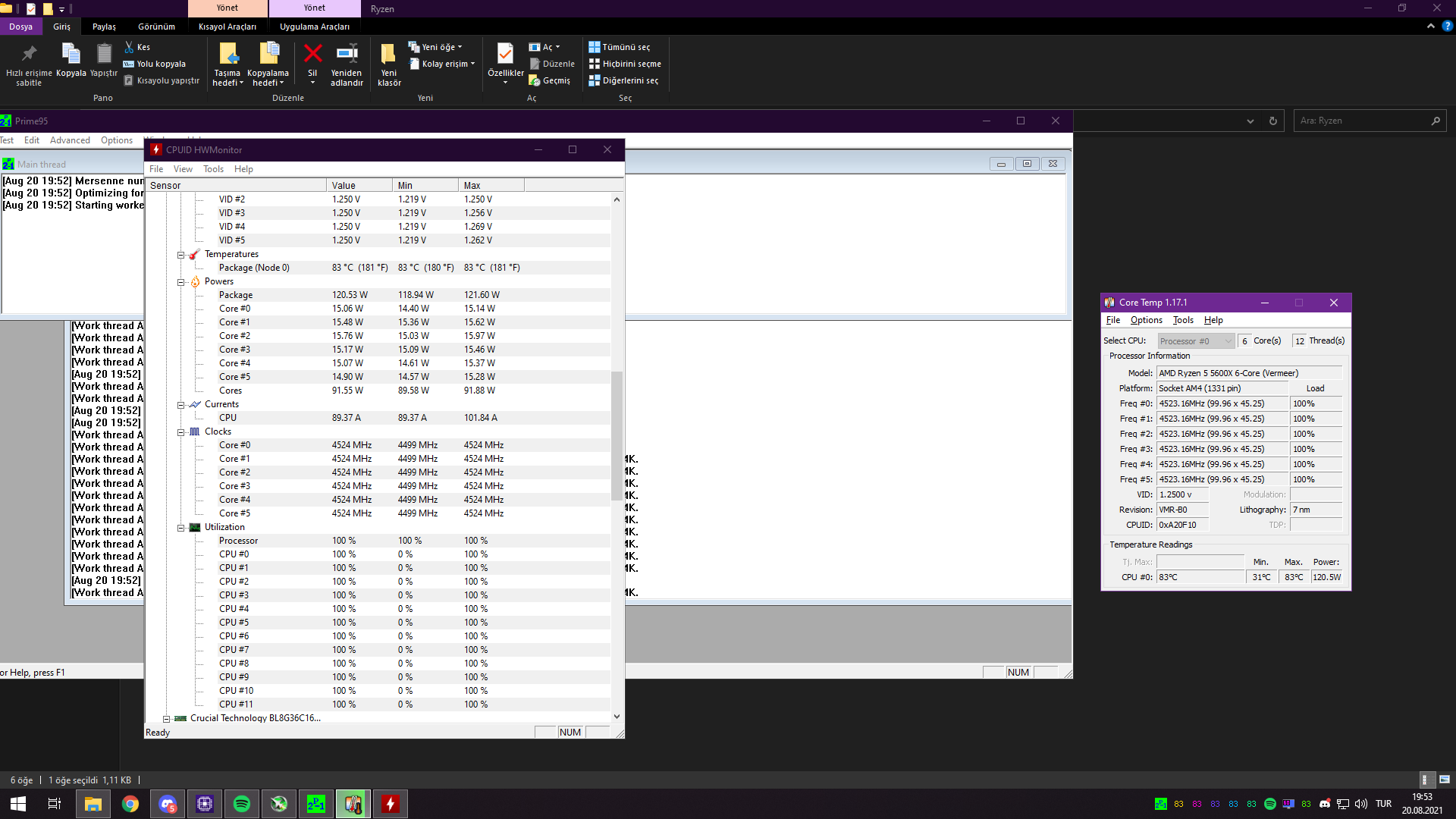Click the Yeniden adlandır (rename) icon

(347, 53)
